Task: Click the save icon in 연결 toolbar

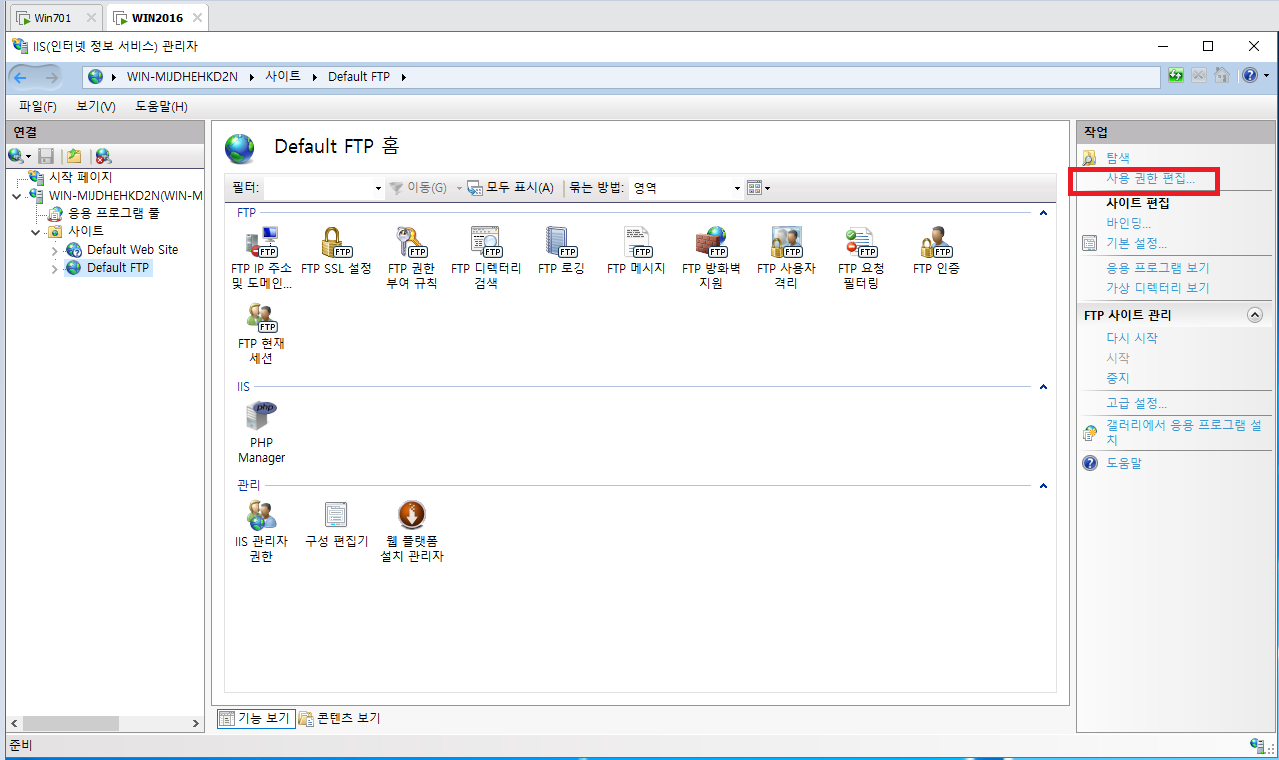Action: [46, 156]
